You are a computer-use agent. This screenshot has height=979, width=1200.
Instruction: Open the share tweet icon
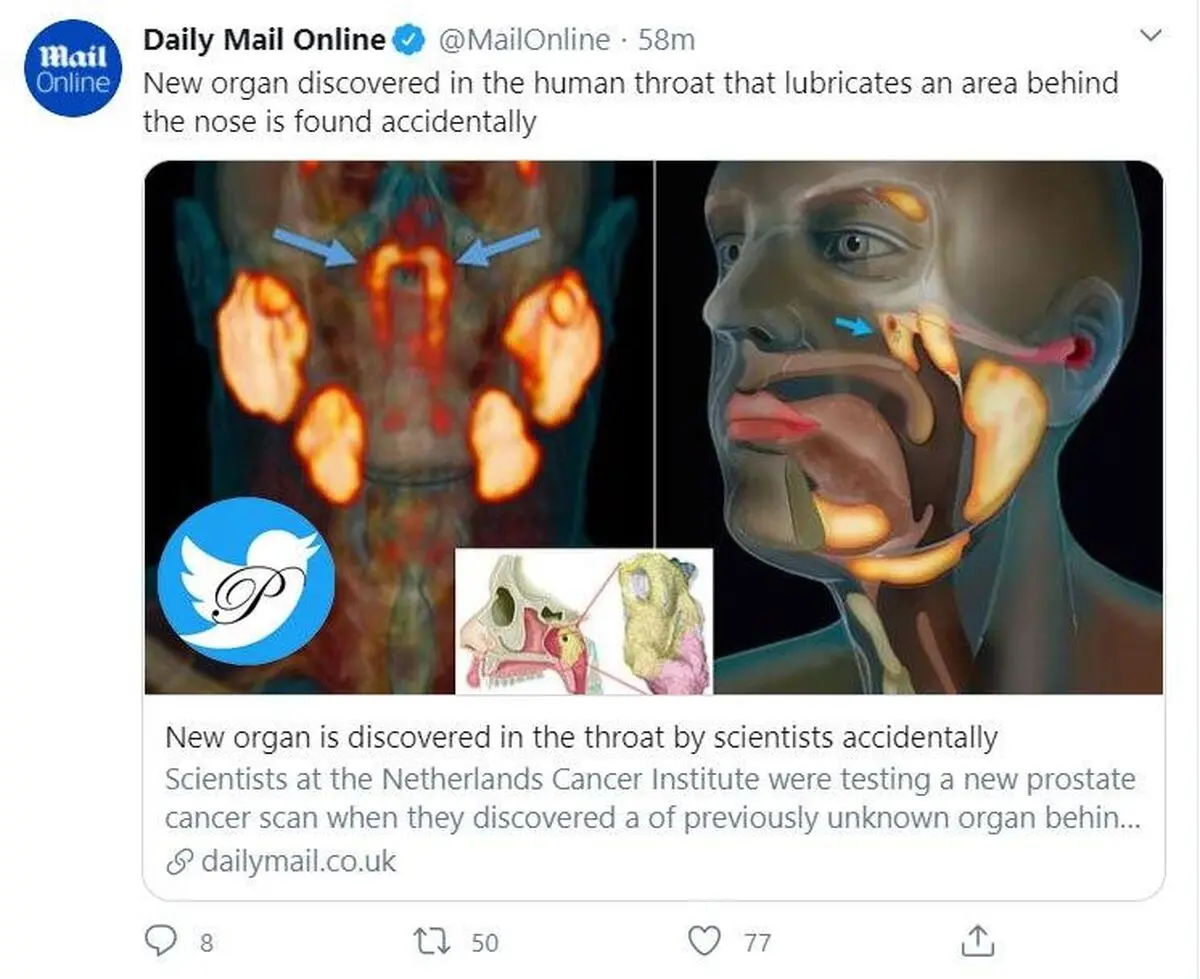(x=977, y=939)
